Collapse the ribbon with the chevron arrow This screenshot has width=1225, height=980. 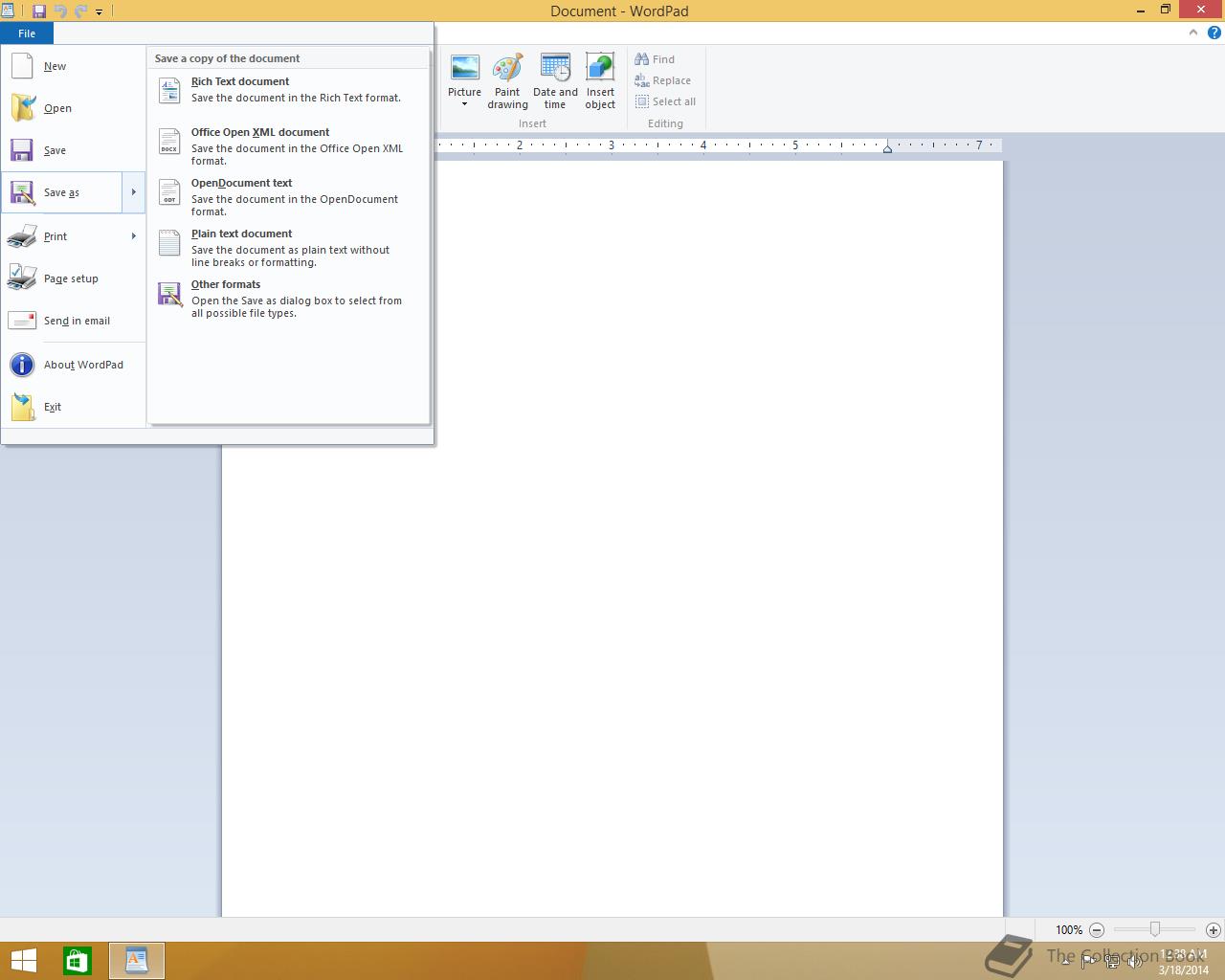1193,33
